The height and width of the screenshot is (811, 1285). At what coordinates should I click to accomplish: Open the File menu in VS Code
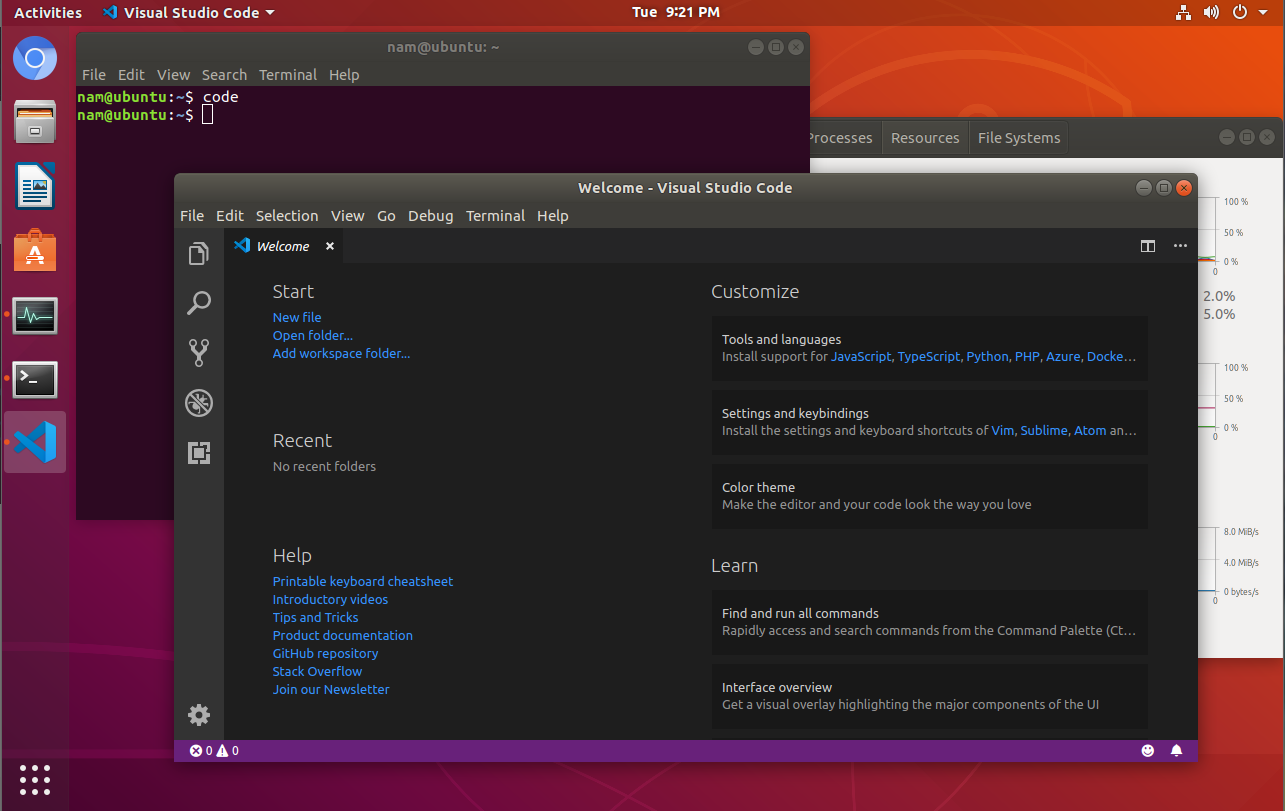click(x=192, y=216)
